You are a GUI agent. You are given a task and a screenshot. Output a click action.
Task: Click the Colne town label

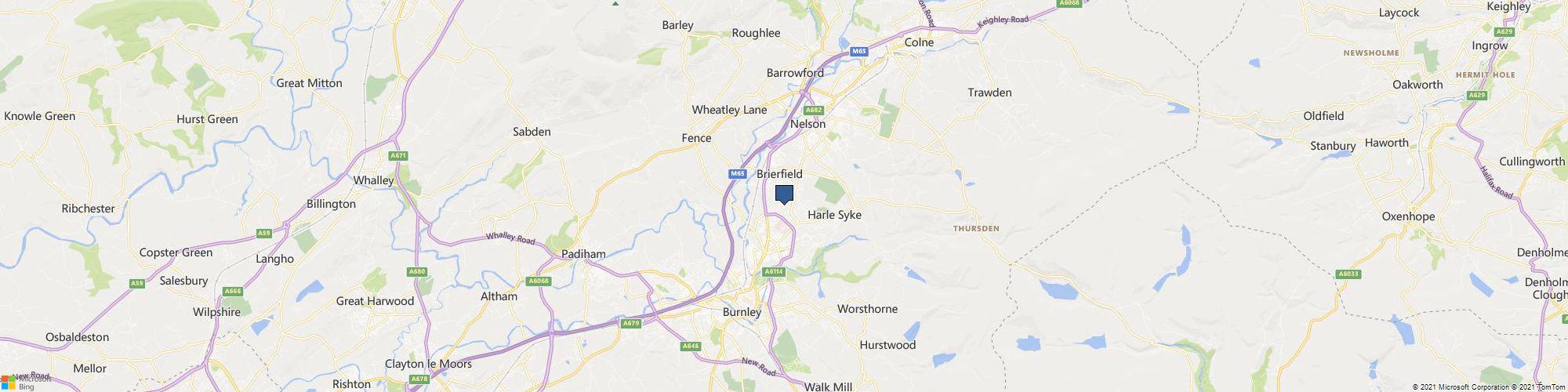point(920,42)
